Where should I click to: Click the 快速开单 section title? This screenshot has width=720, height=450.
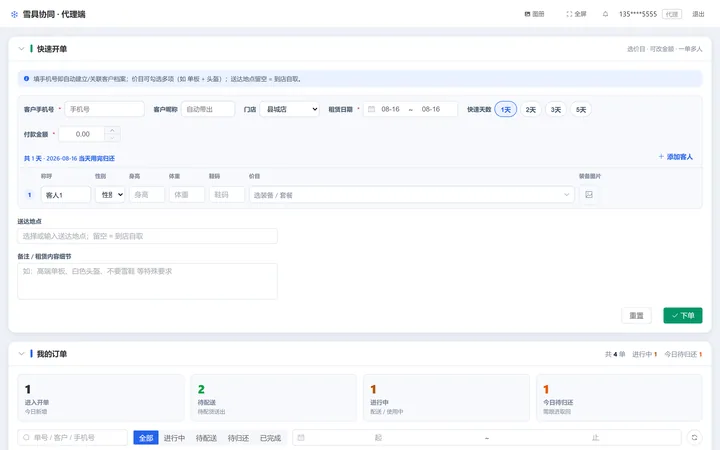[x=52, y=49]
